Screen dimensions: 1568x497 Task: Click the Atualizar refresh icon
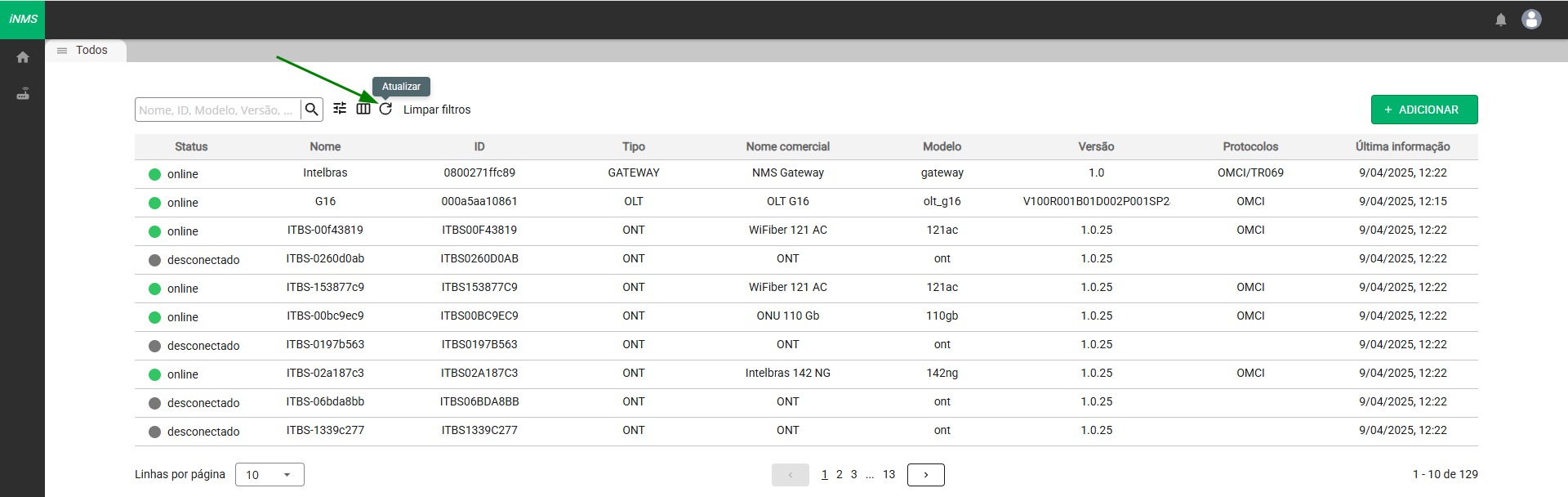385,109
